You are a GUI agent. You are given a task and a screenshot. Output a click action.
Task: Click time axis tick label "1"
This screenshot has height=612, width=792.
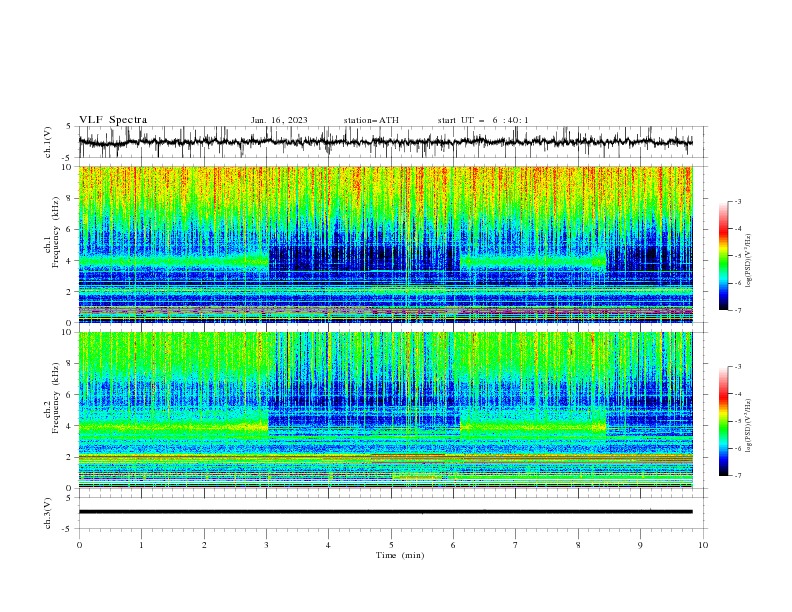pyautogui.click(x=141, y=545)
